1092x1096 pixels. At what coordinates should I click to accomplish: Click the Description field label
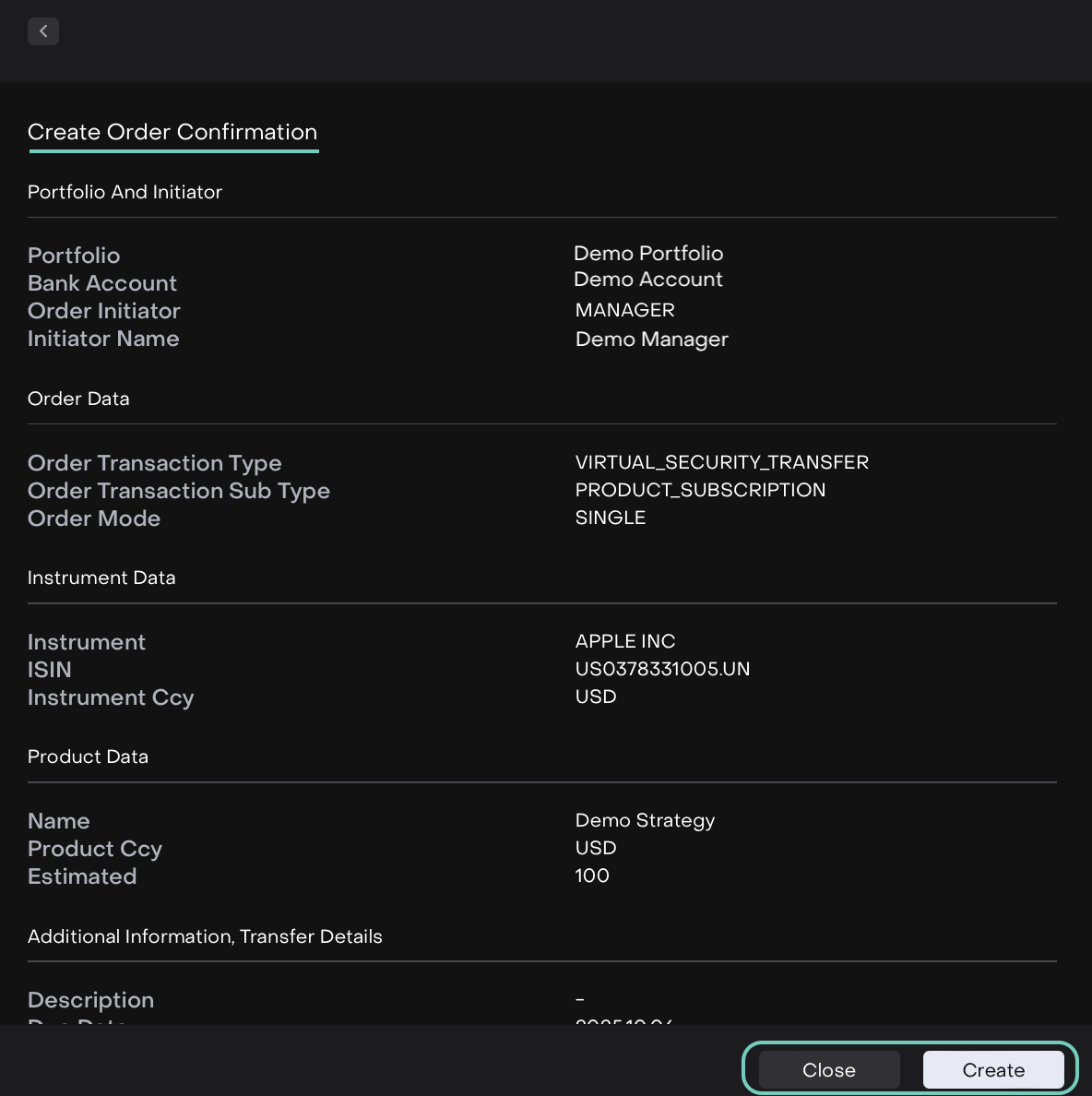click(90, 1000)
